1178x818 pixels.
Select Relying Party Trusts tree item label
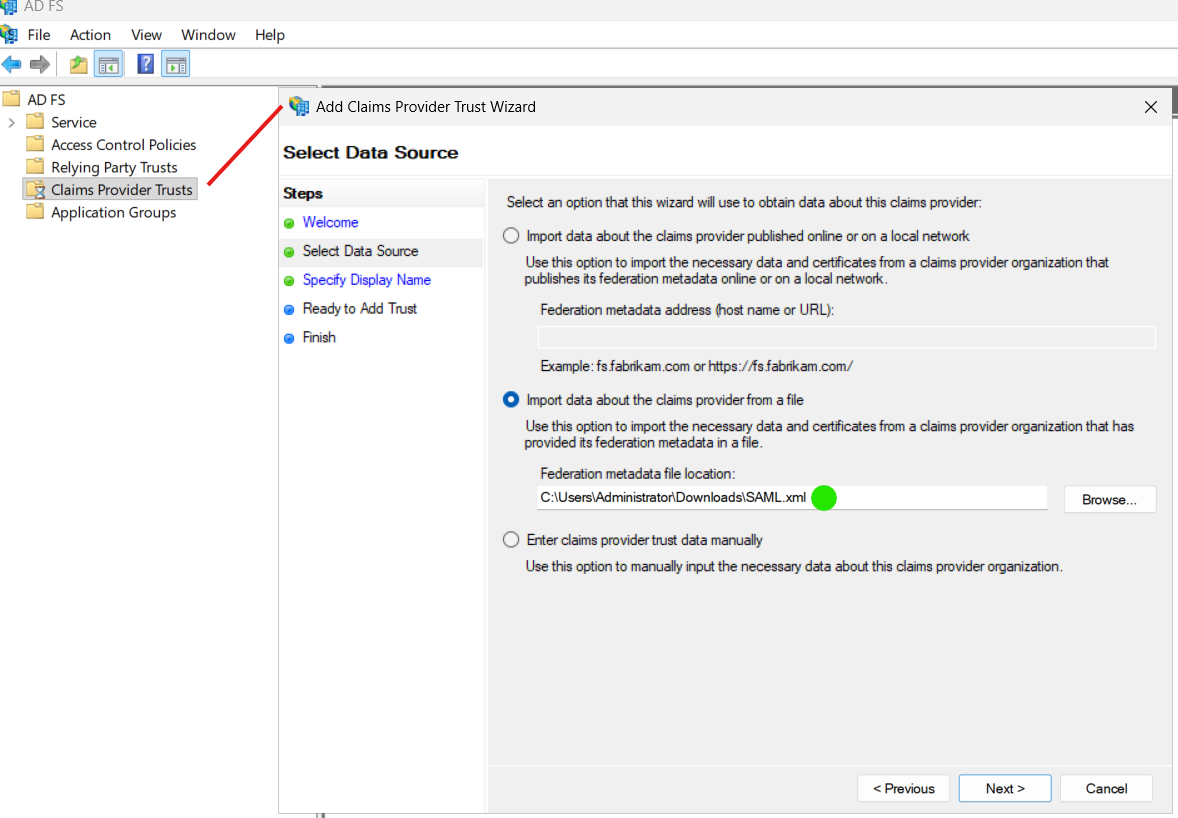114,167
